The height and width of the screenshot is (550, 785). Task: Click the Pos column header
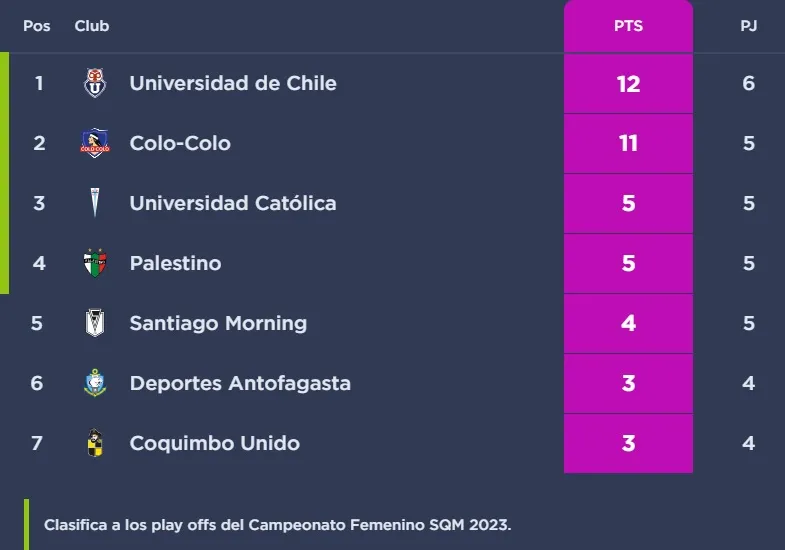point(37,26)
